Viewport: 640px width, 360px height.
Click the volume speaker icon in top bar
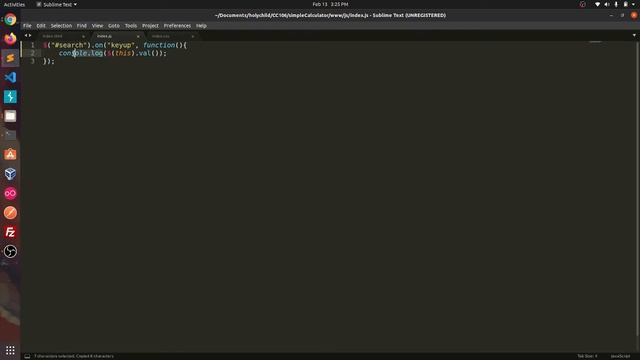[x=607, y=4]
